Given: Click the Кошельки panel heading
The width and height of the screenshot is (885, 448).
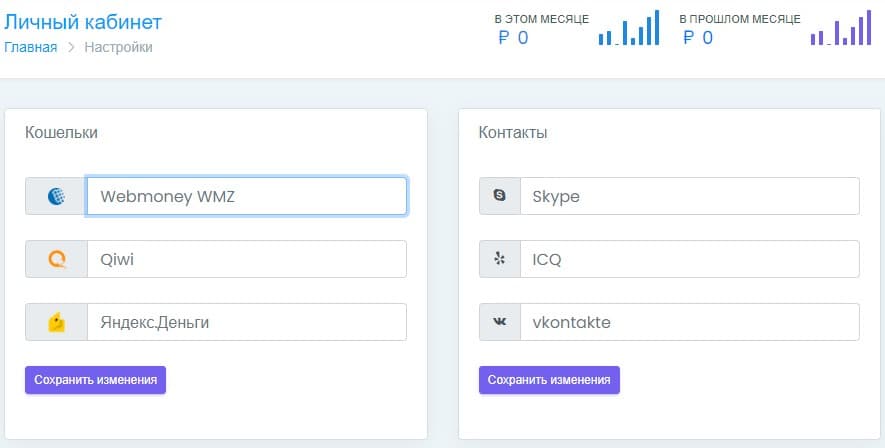Looking at the screenshot, I should (62, 133).
